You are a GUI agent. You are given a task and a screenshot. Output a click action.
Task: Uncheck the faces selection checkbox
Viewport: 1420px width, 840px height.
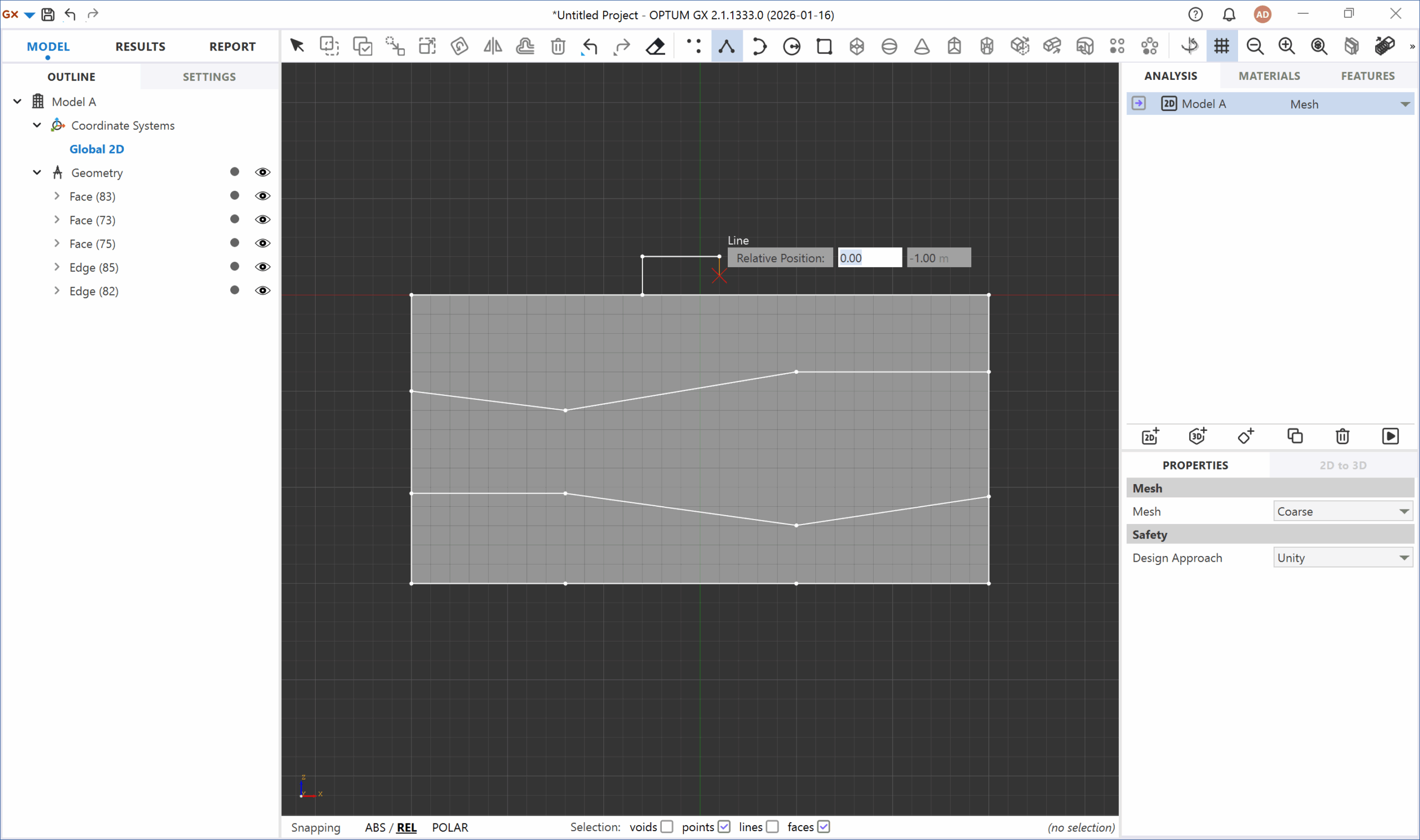824,827
